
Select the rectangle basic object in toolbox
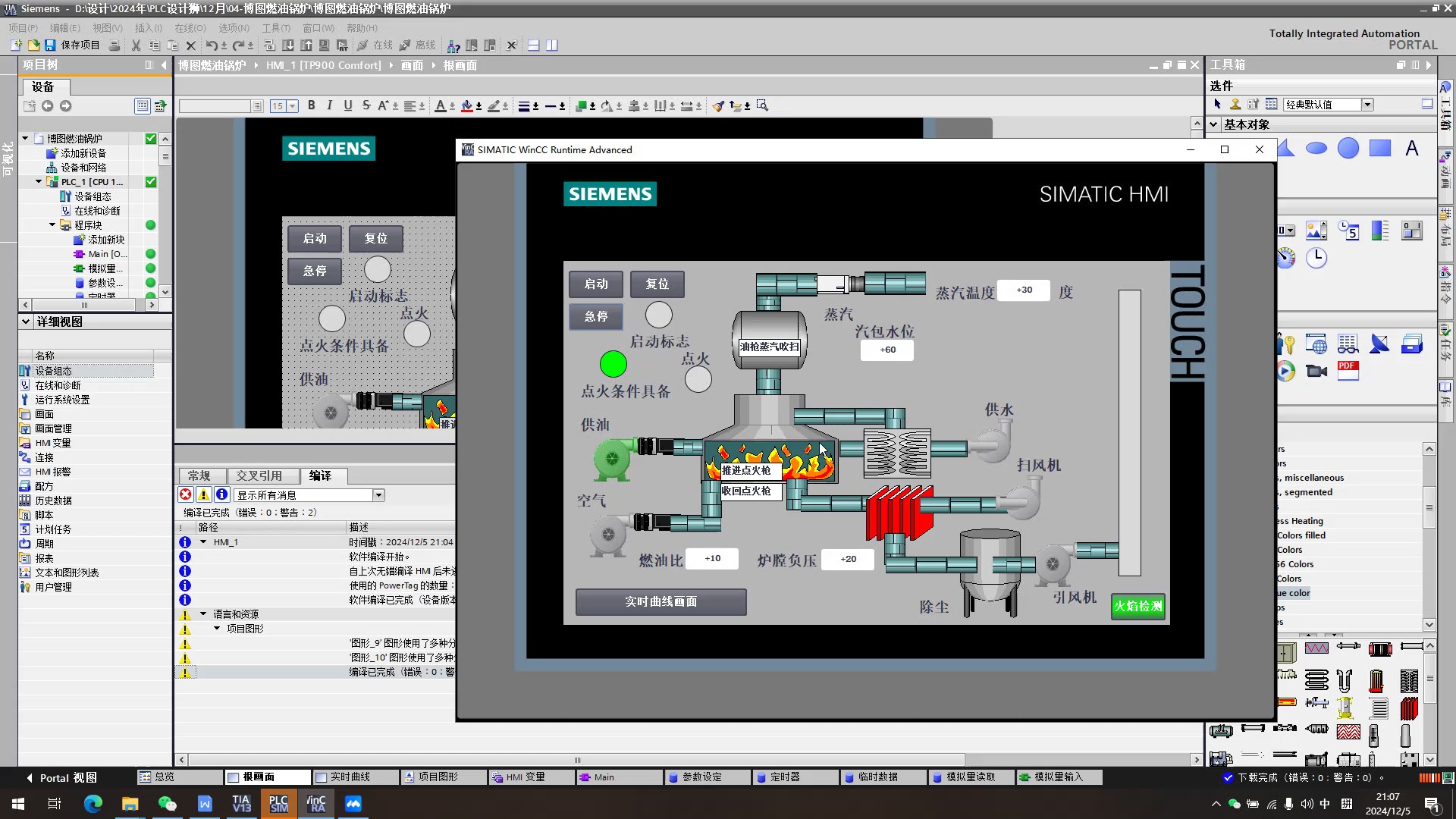coord(1380,148)
